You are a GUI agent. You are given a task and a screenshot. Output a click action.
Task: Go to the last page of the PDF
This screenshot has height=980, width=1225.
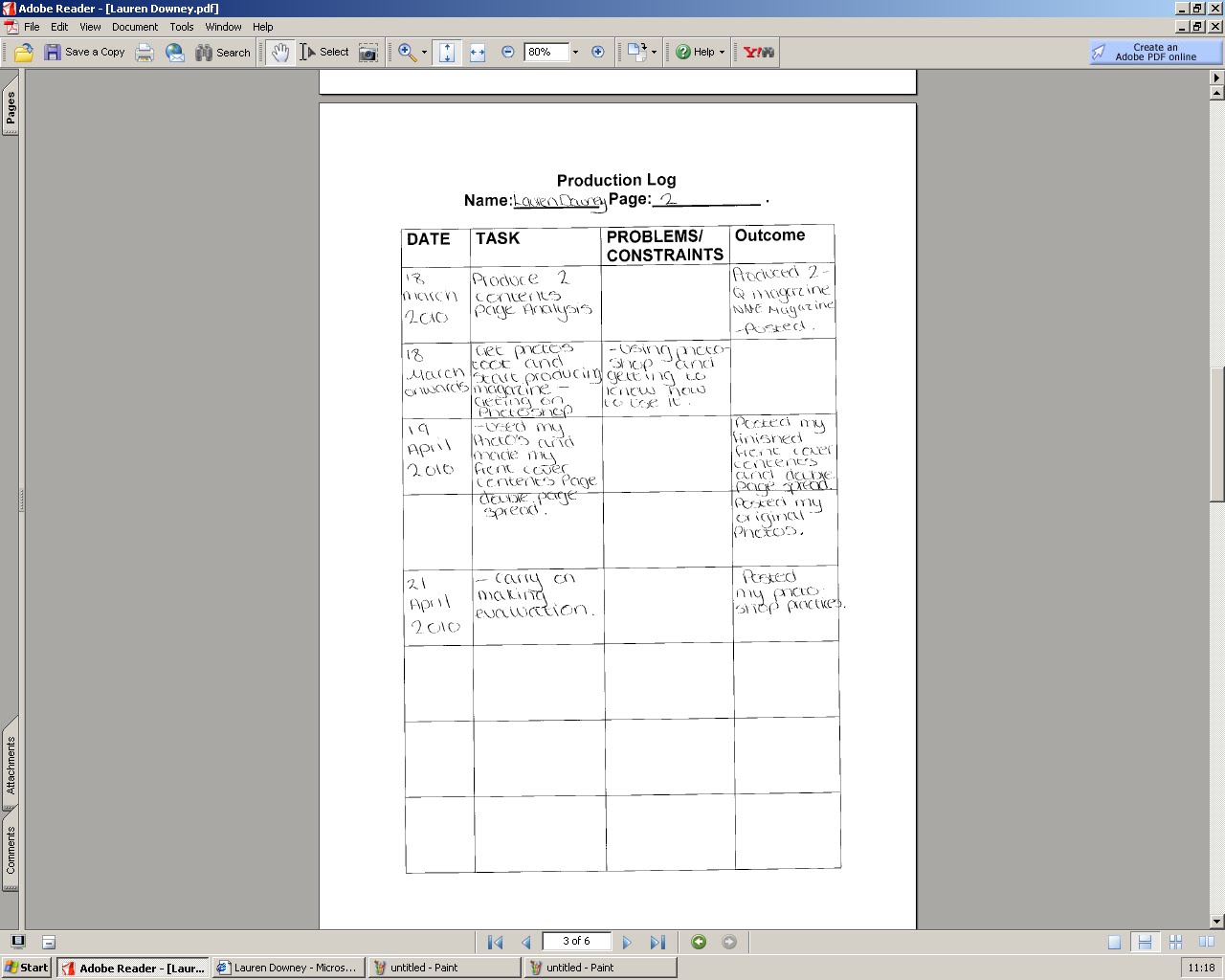click(x=657, y=942)
